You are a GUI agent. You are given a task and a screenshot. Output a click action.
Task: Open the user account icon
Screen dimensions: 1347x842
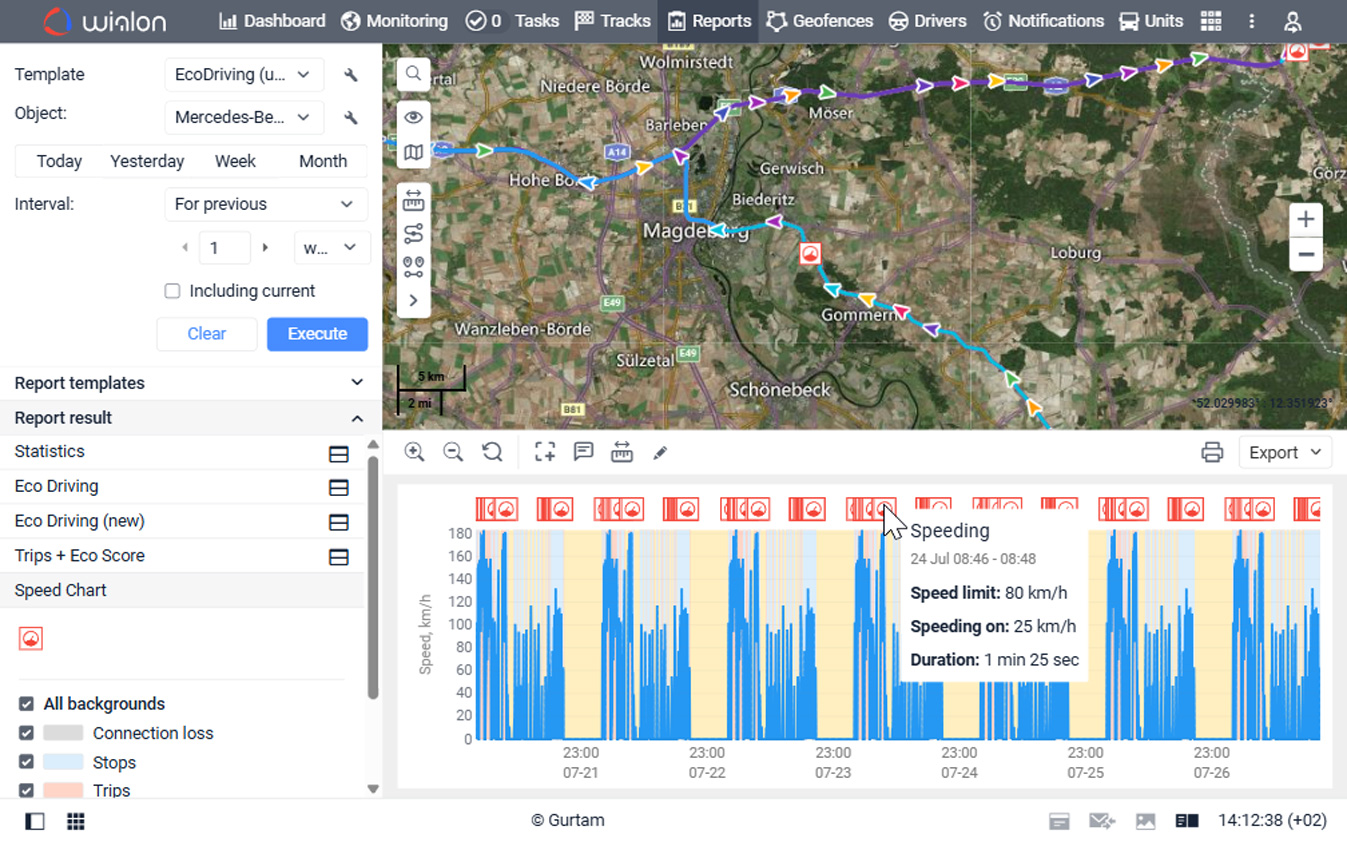pos(1292,21)
